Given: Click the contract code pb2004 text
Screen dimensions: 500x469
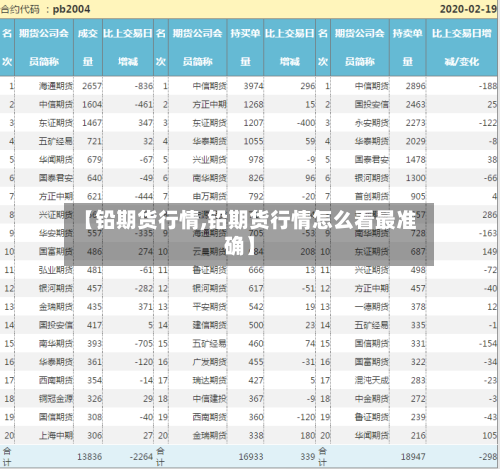Looking at the screenshot, I should 71,9.
